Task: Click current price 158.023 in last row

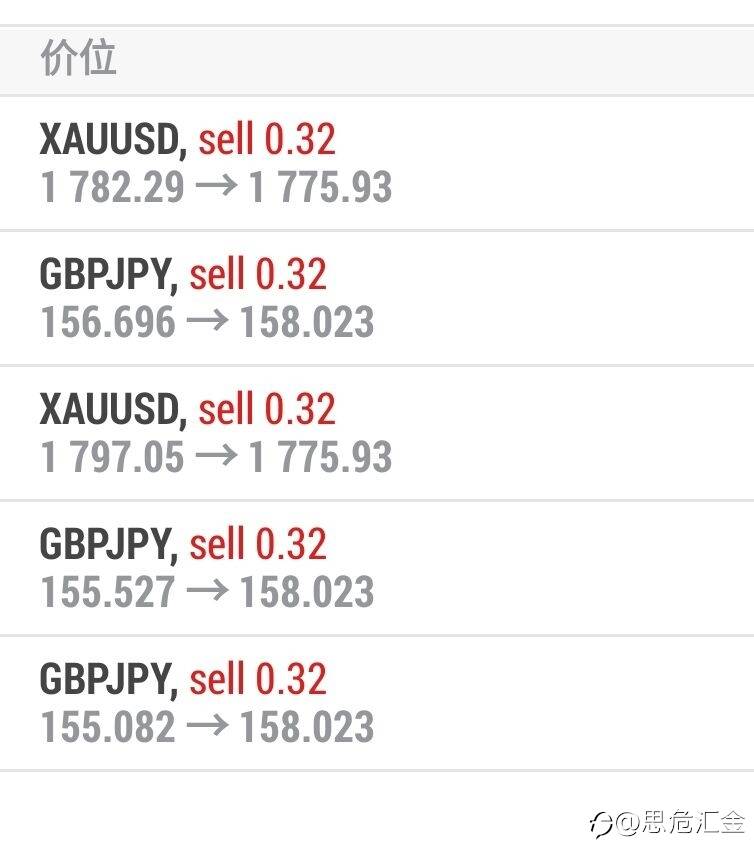Action: 307,727
